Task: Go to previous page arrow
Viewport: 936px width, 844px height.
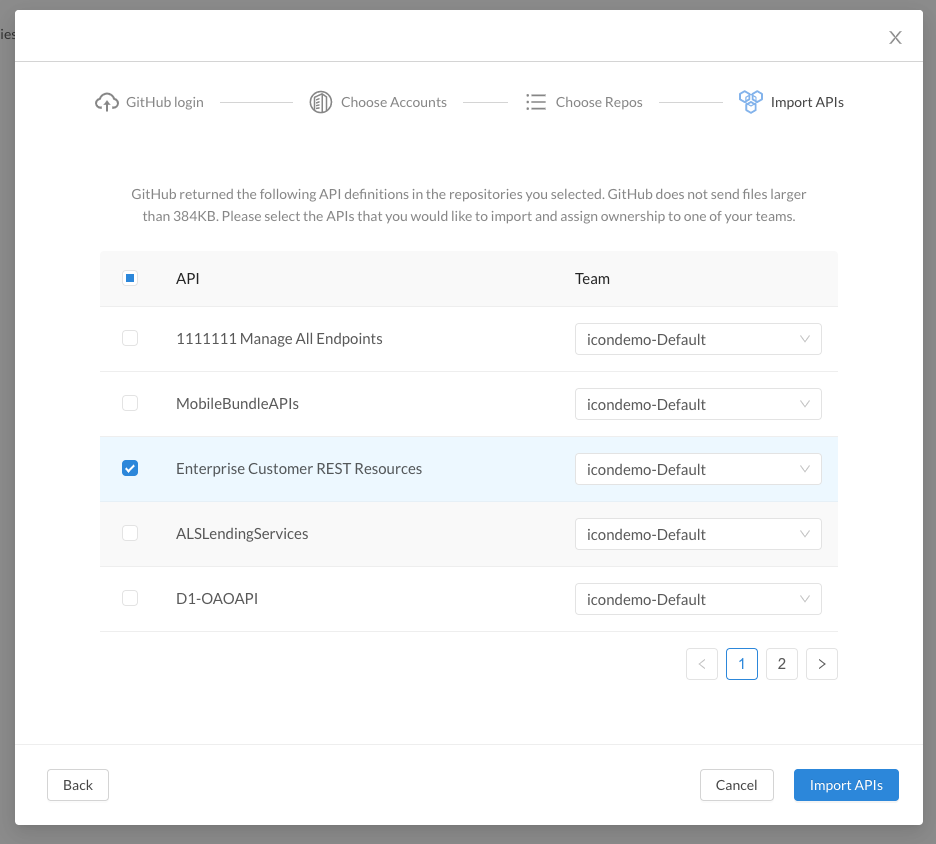Action: (702, 664)
